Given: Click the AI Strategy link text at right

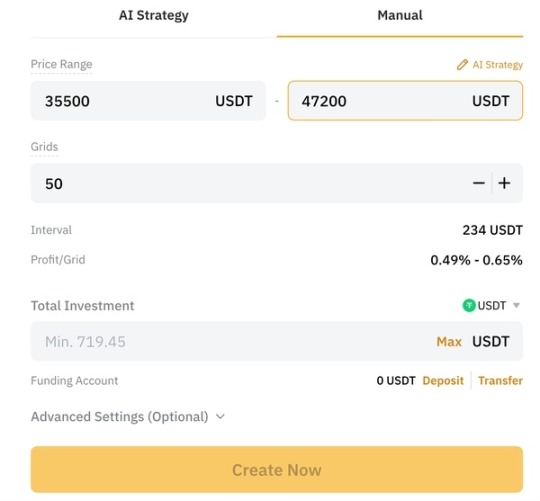Looking at the screenshot, I should (x=498, y=65).
